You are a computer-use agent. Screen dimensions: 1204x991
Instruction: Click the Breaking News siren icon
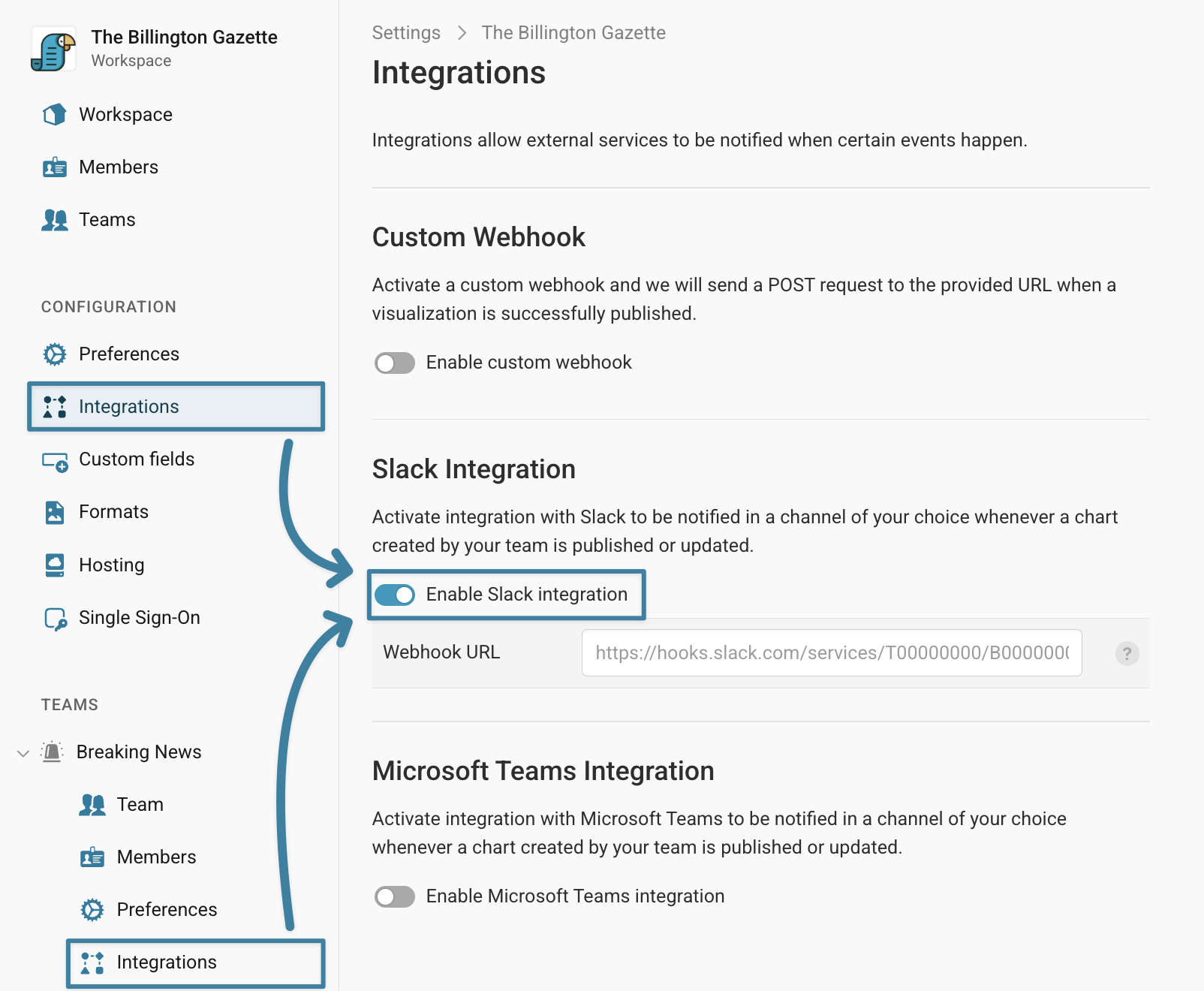[x=52, y=752]
